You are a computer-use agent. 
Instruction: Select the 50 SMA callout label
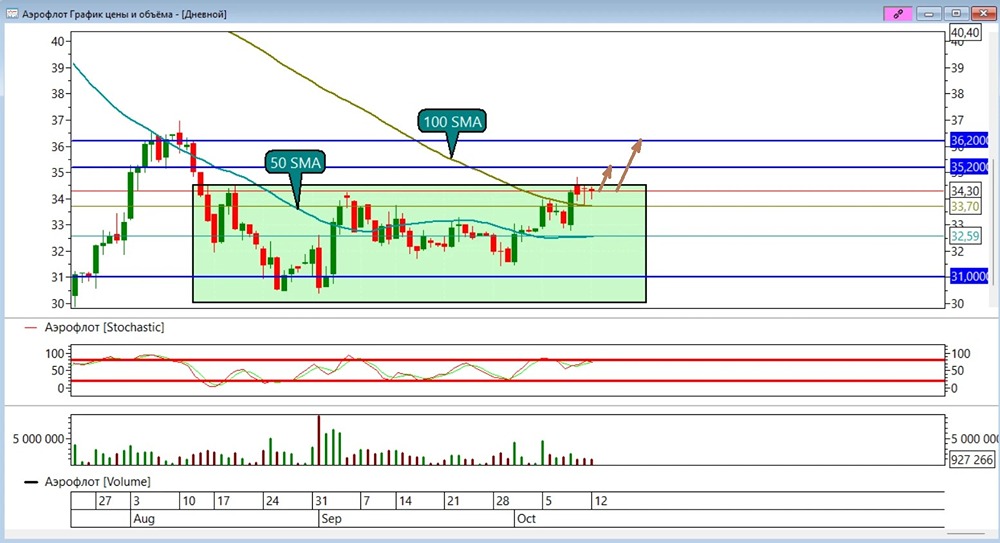click(x=295, y=163)
